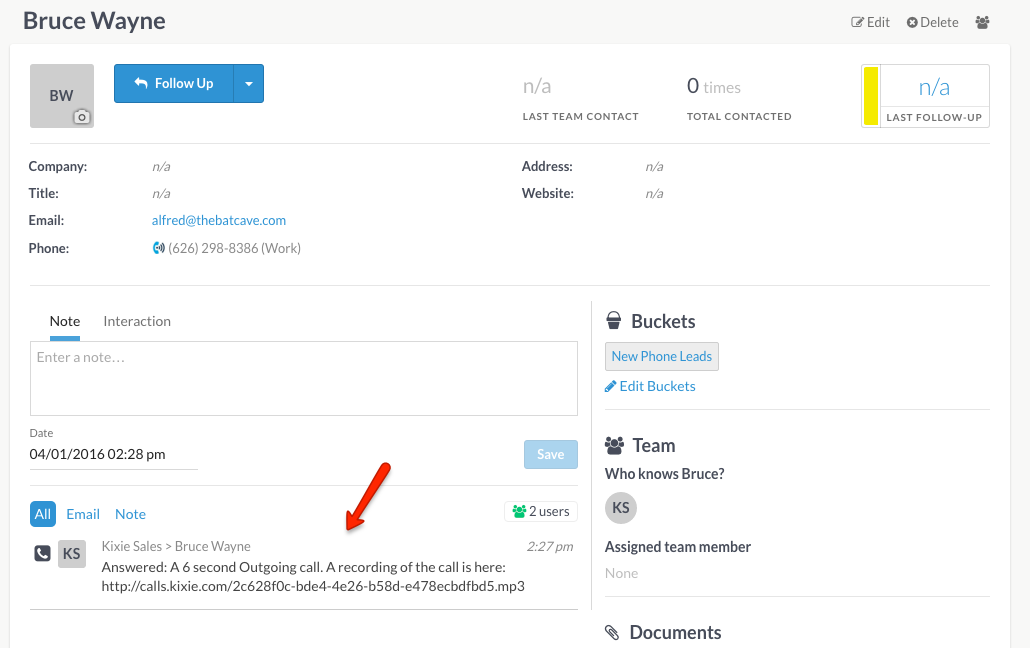Open the New Phone Leads bucket
Viewport: 1030px width, 648px height.
coord(661,356)
